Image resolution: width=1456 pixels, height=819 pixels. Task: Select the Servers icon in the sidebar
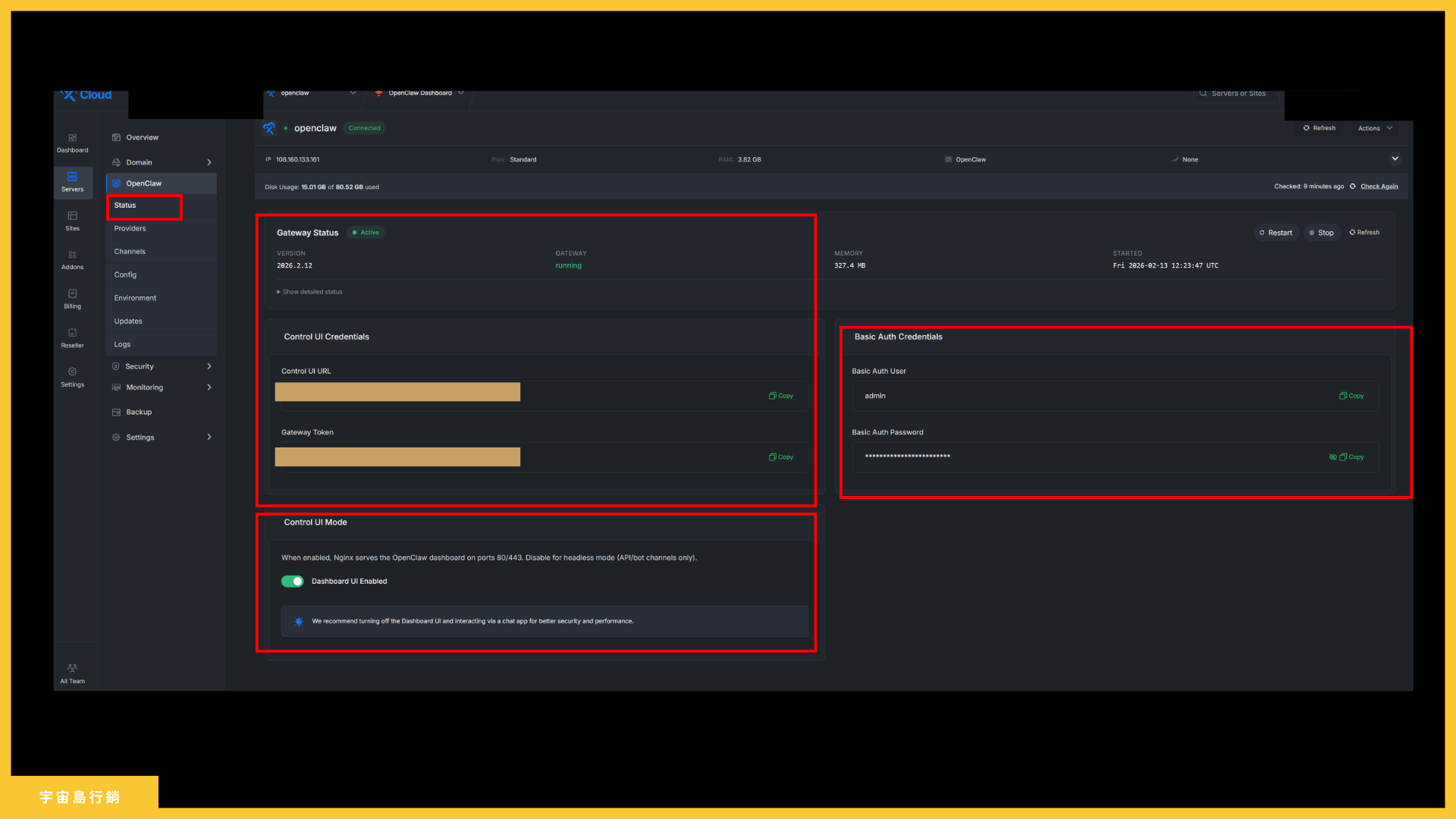click(x=72, y=182)
